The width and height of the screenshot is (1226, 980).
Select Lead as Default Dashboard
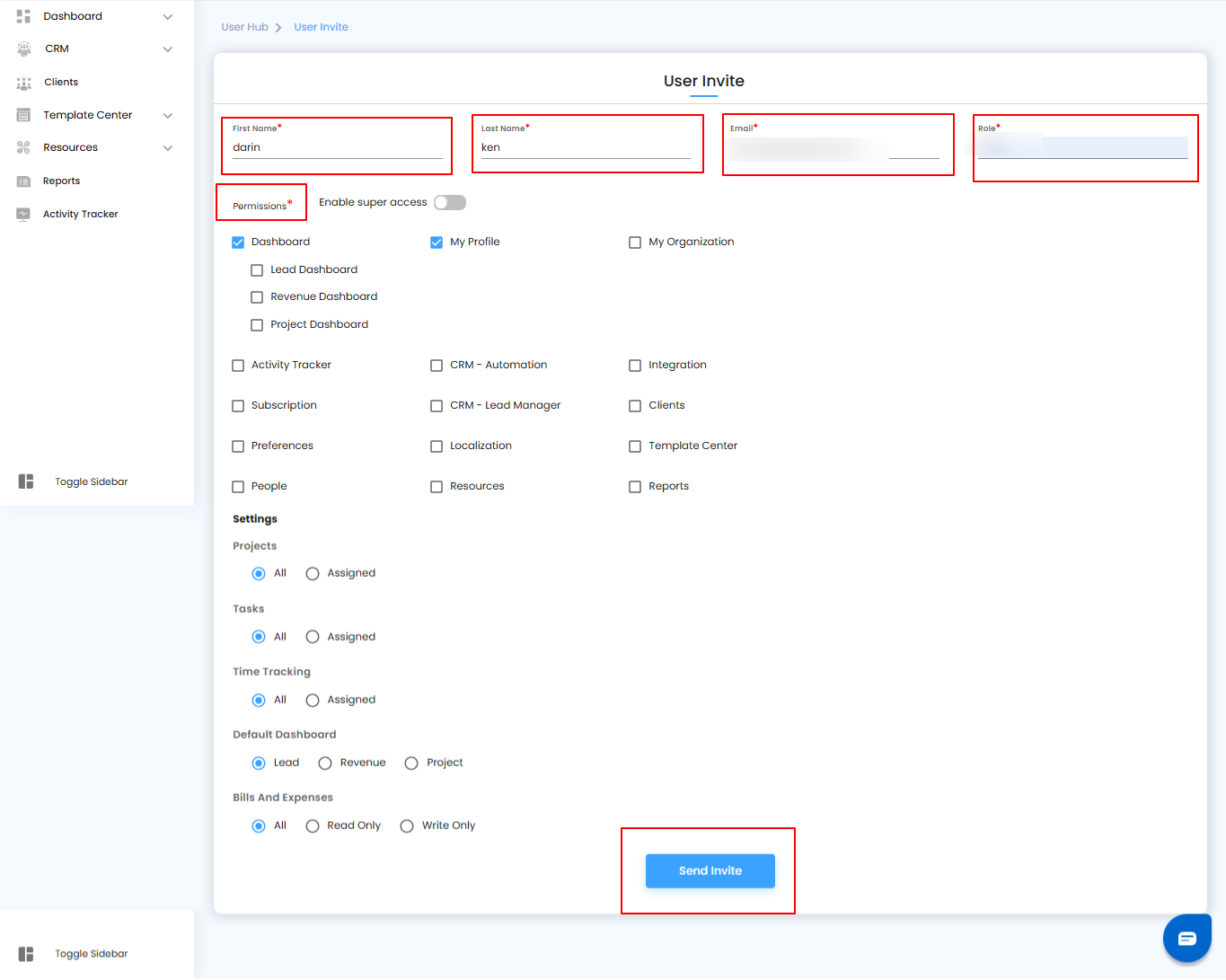(259, 764)
